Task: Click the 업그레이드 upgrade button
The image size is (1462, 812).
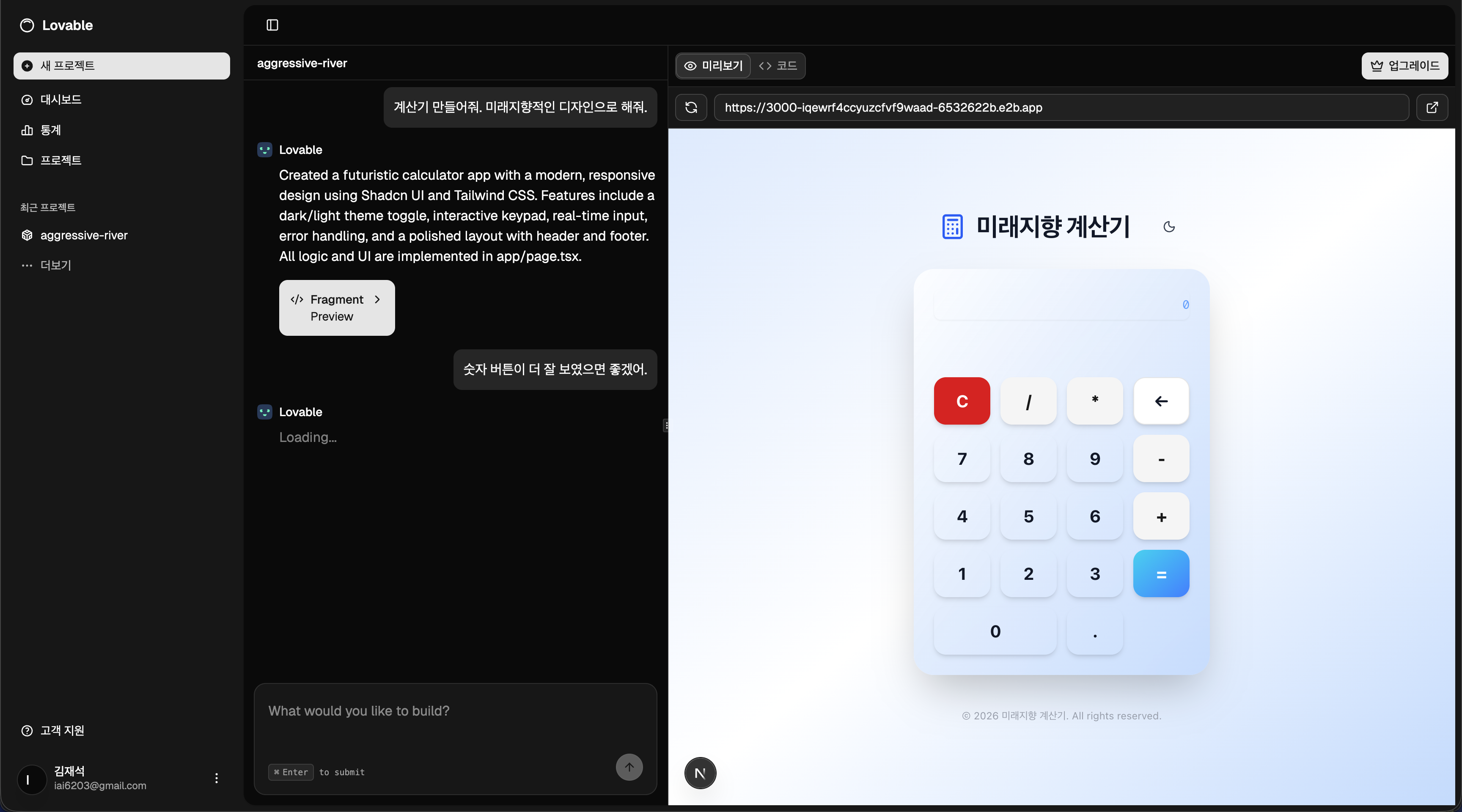Action: pos(1404,66)
